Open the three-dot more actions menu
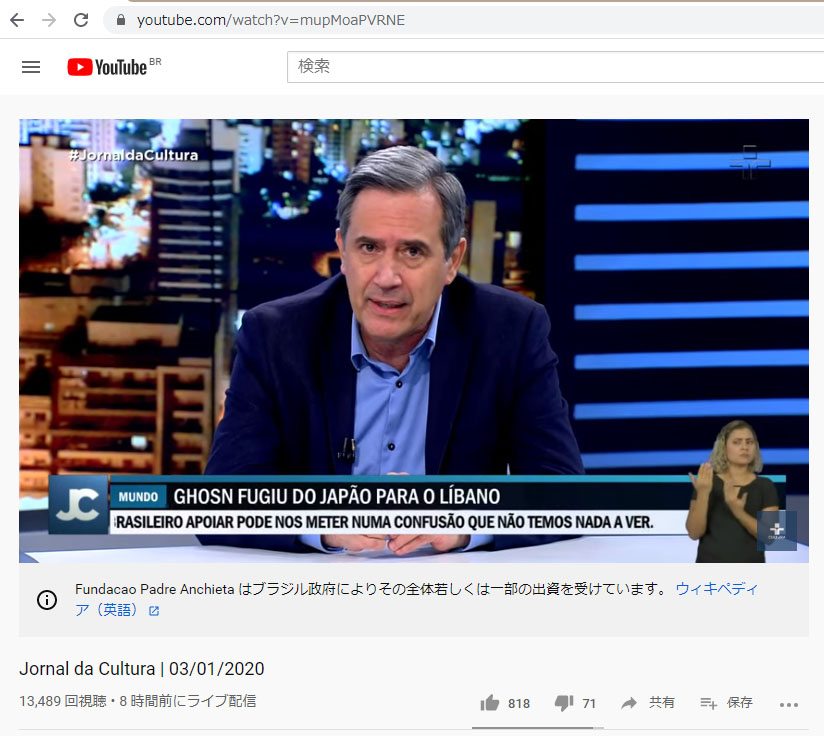Image resolution: width=824 pixels, height=736 pixels. [789, 704]
